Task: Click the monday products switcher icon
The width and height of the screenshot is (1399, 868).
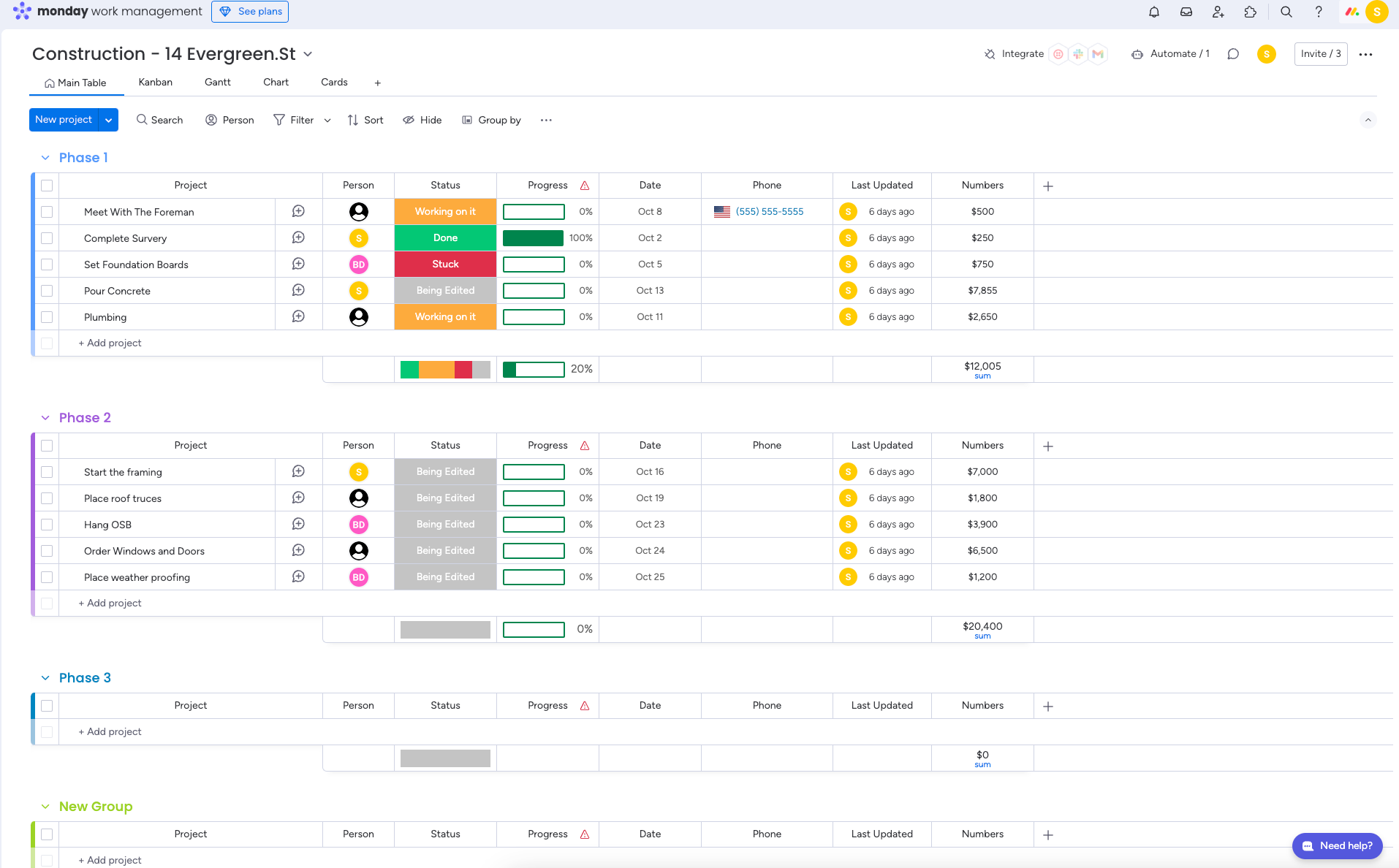Action: 1352,12
